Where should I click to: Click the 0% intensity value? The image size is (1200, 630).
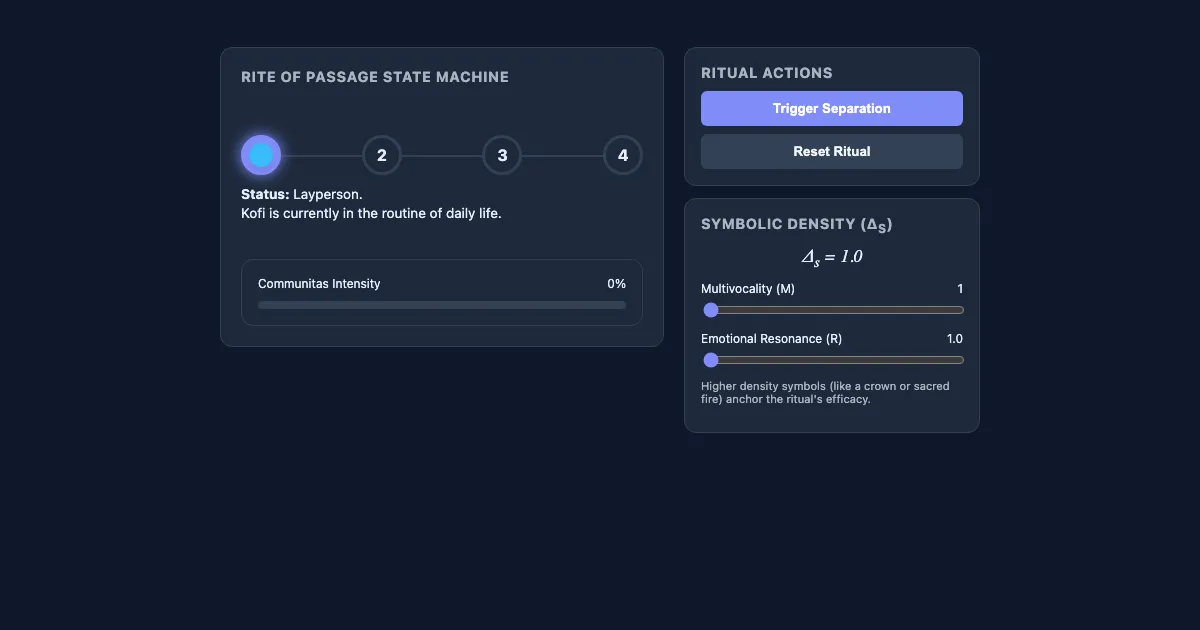pyautogui.click(x=616, y=284)
